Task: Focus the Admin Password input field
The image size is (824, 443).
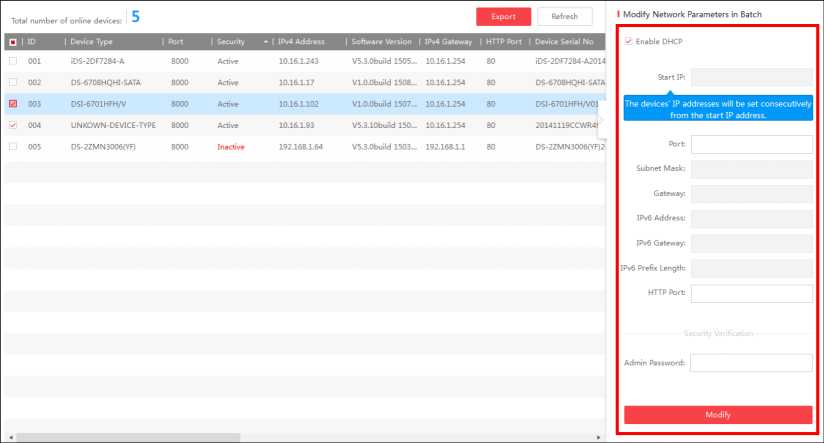Action: coord(751,363)
